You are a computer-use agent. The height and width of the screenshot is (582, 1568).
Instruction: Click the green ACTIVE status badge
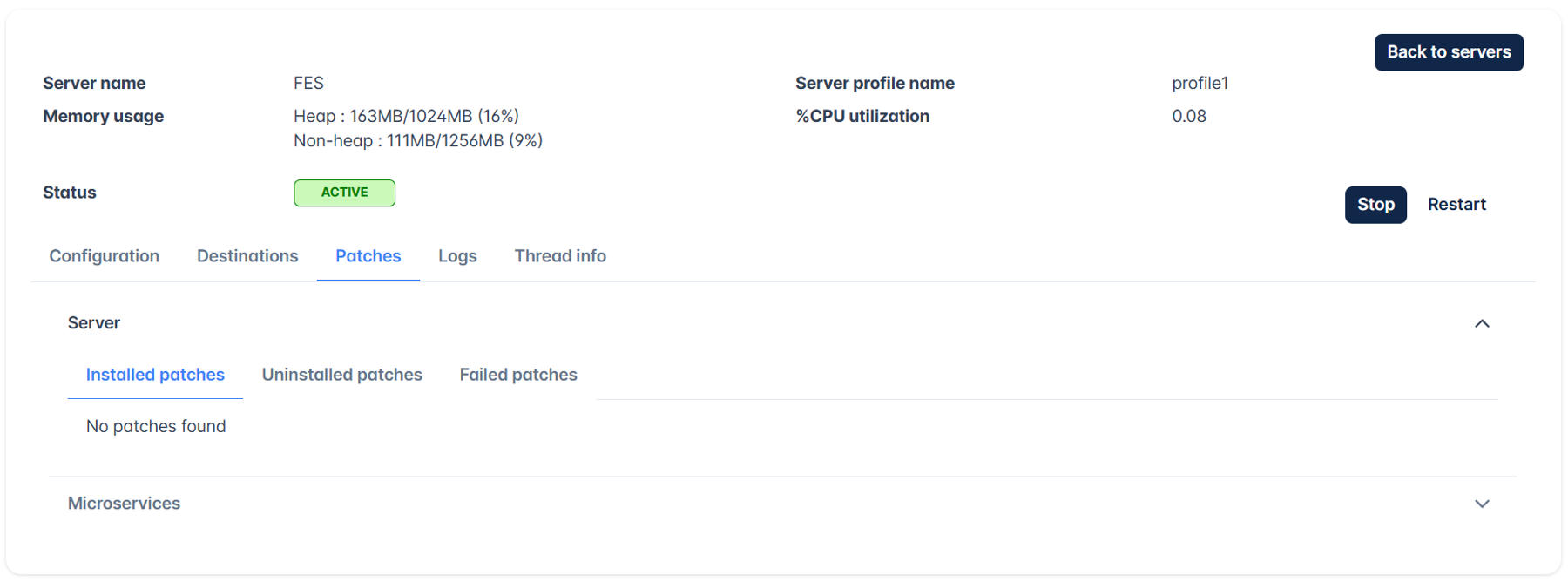pyautogui.click(x=344, y=193)
